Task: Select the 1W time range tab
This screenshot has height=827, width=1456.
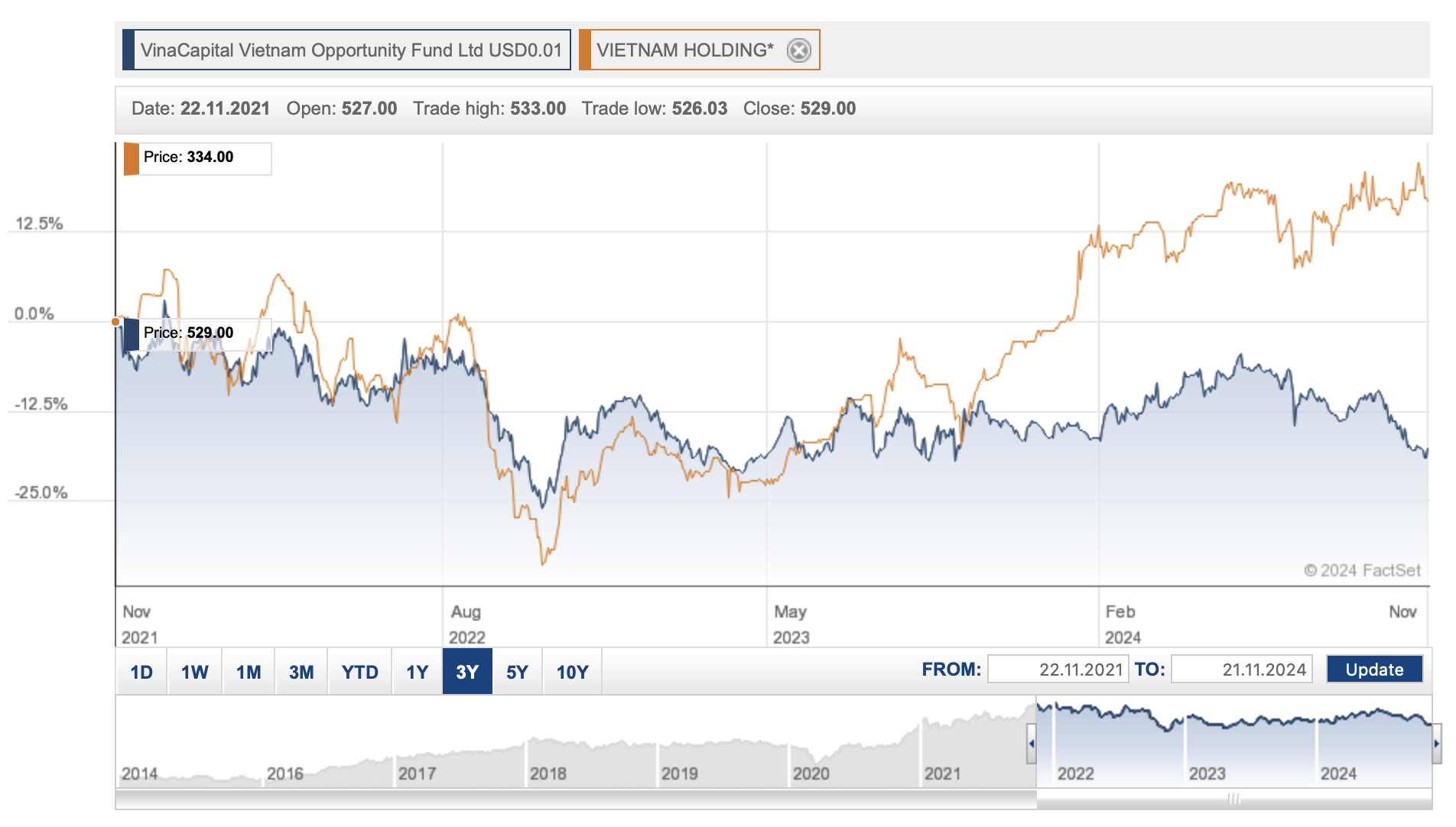Action: 194,672
